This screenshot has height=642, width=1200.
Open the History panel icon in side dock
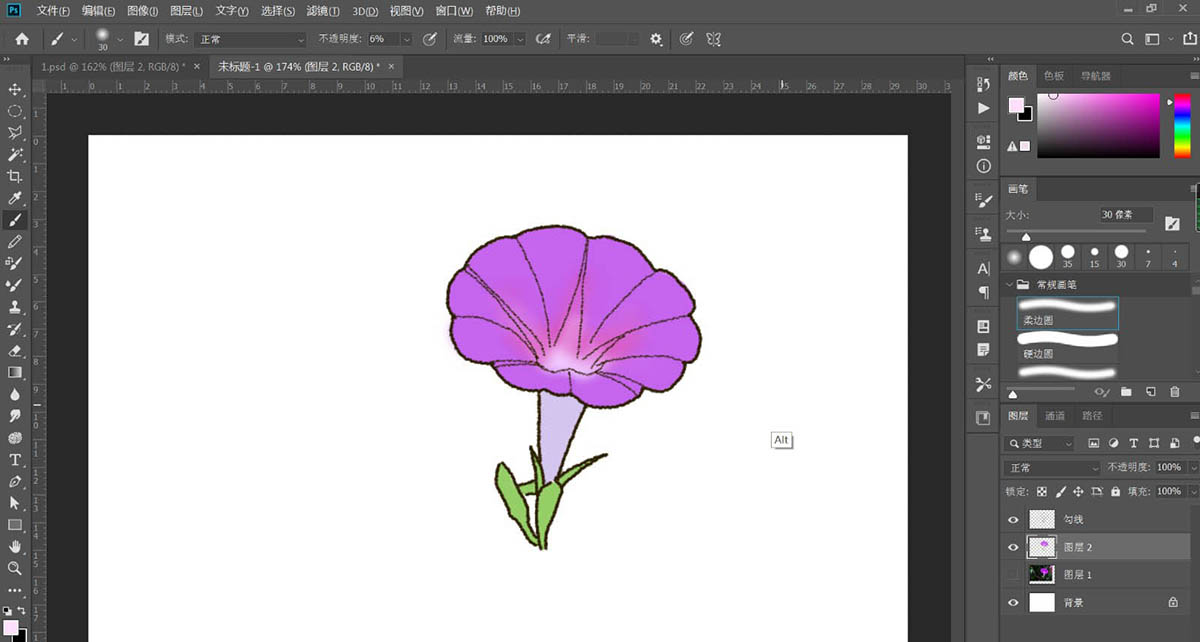983,85
